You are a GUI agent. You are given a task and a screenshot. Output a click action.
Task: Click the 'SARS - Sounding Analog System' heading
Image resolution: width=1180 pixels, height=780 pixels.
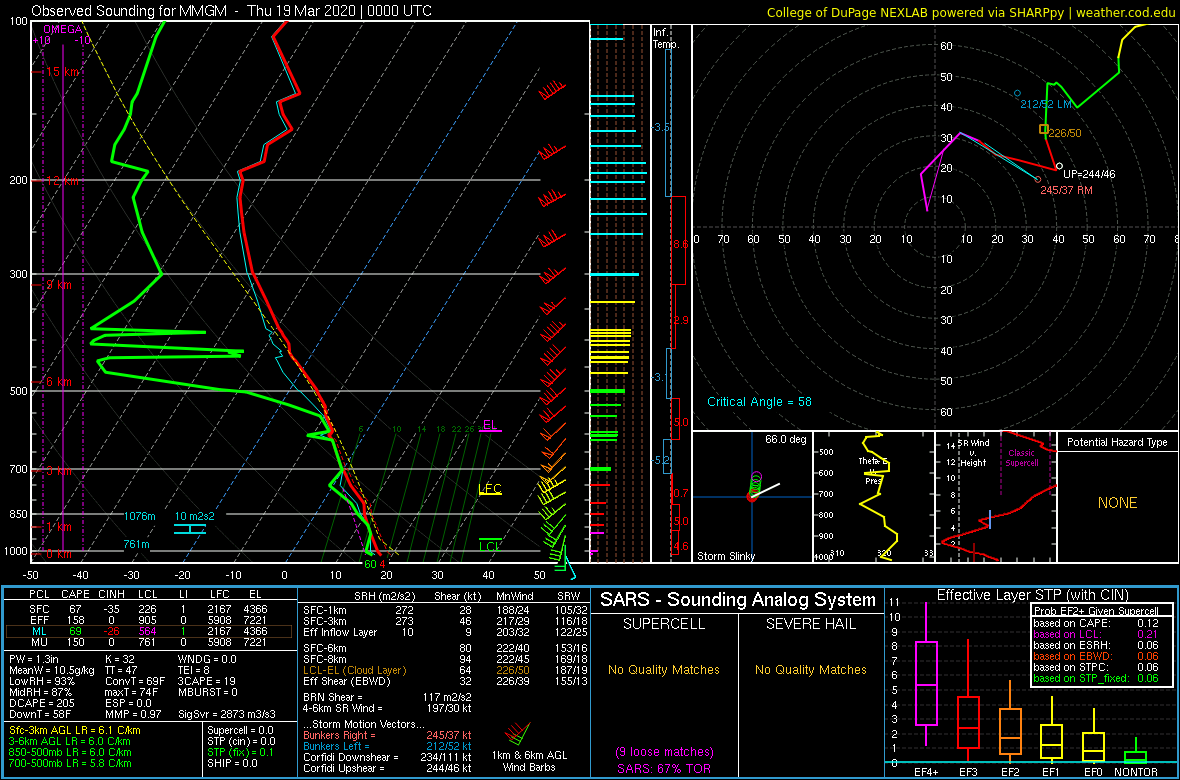[x=738, y=600]
